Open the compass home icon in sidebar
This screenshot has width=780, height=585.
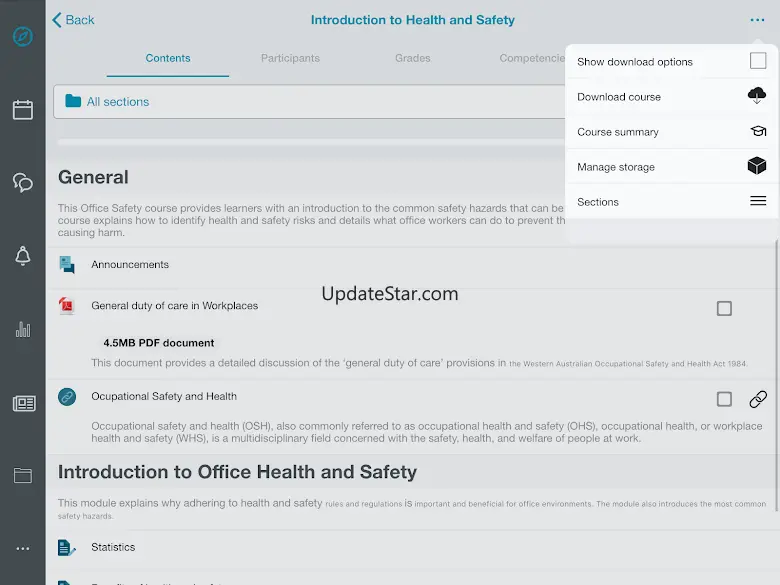[22, 37]
